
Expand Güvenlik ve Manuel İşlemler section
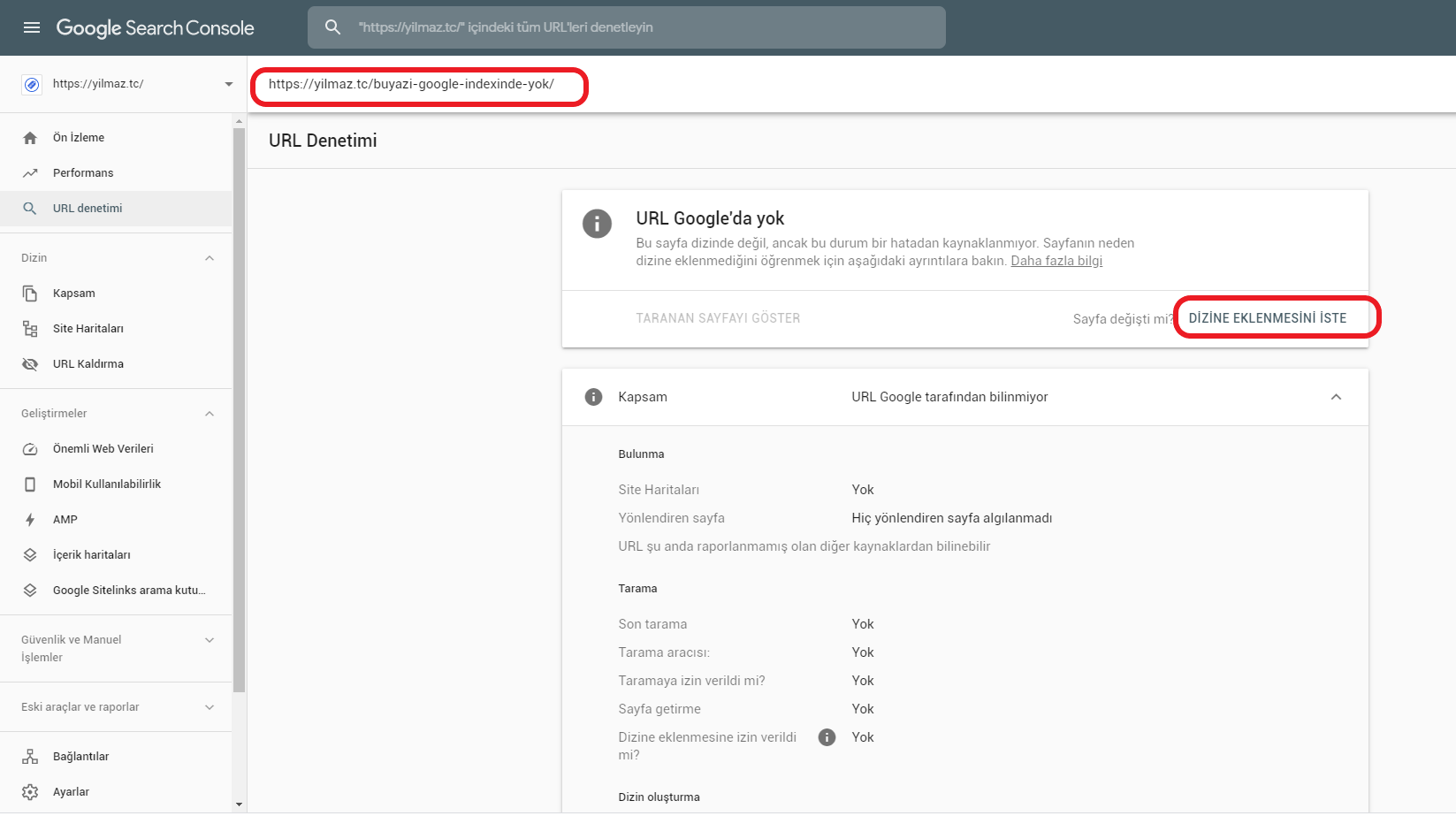pos(210,640)
